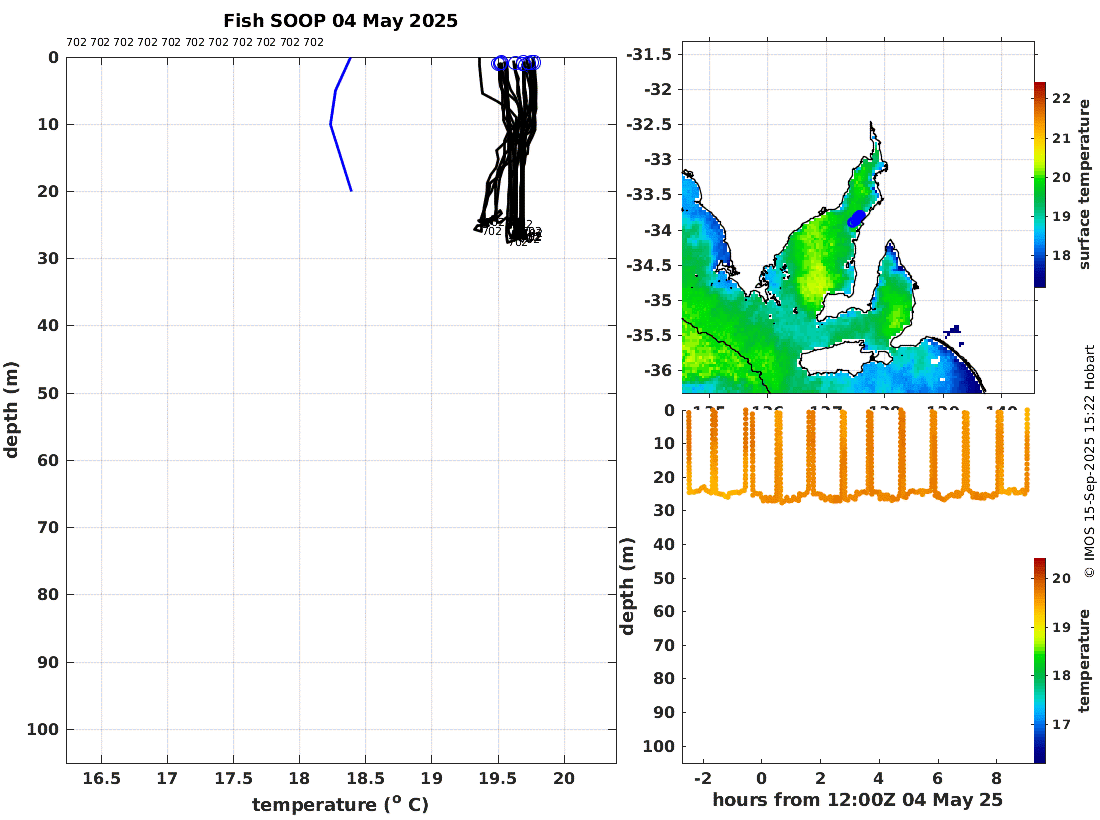
Task: Click the blue circle markers at profile top
Action: 516,63
